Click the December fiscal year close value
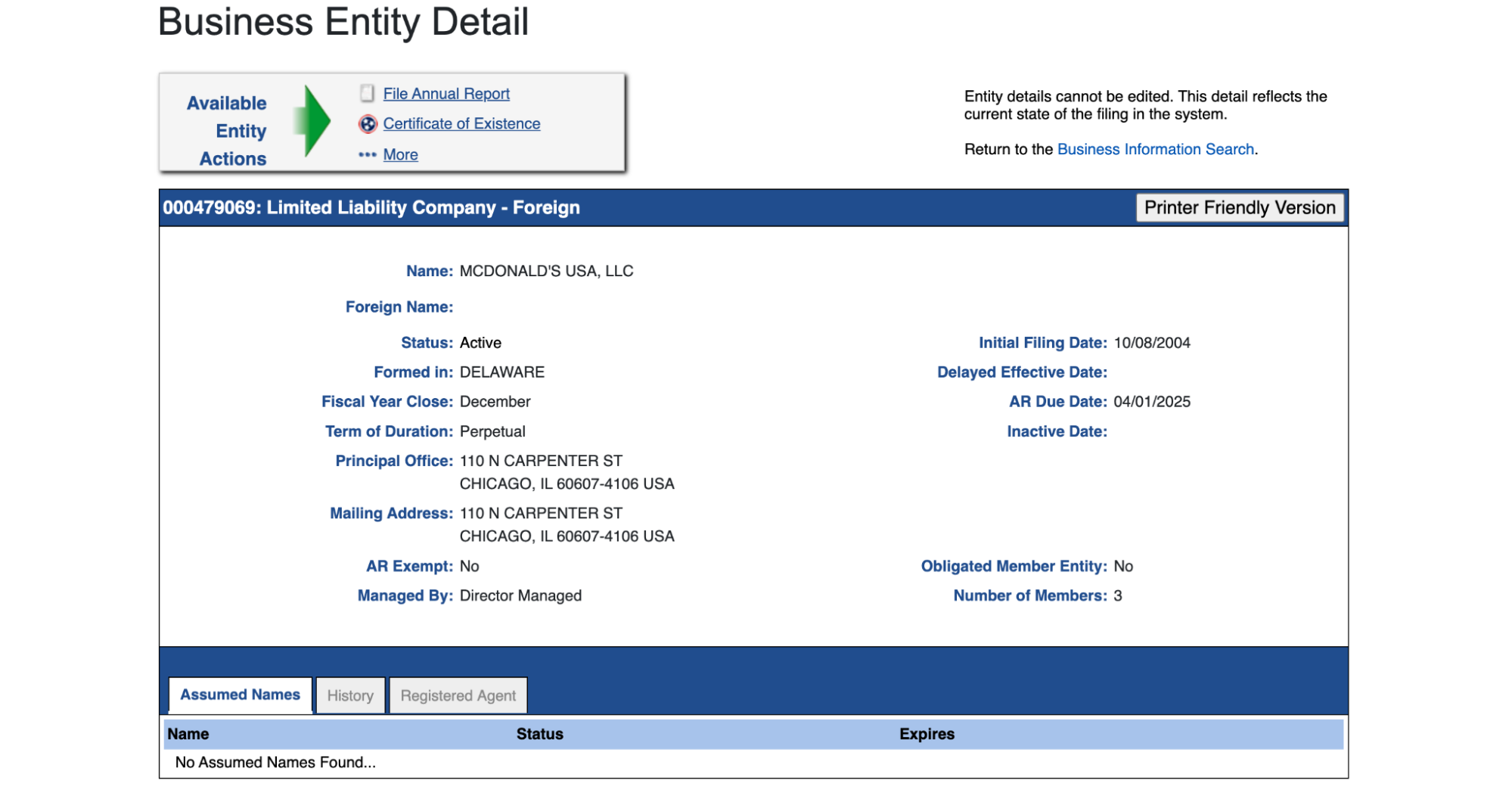This screenshot has height=787, width=1512. 495,402
